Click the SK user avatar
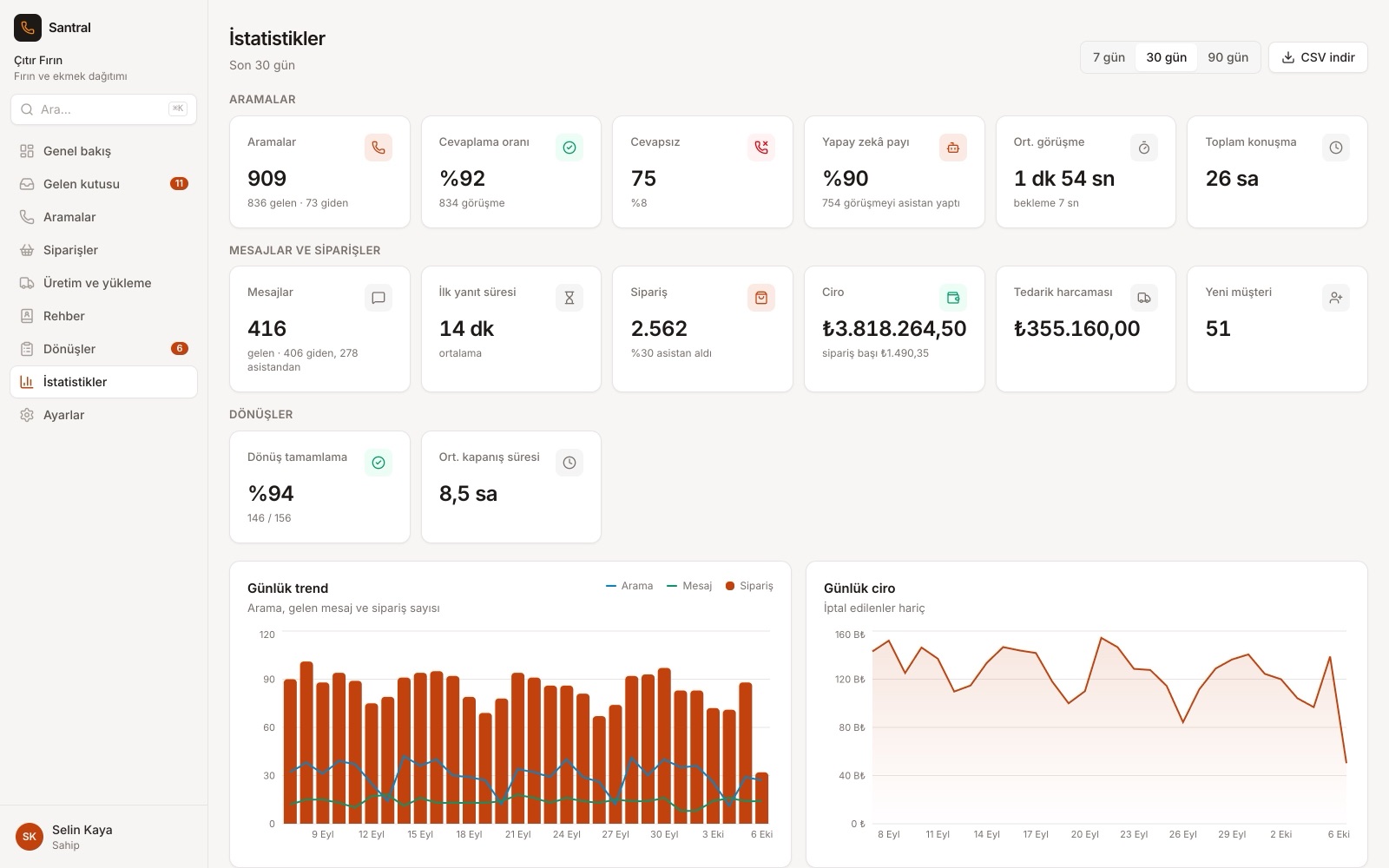 click(30, 837)
